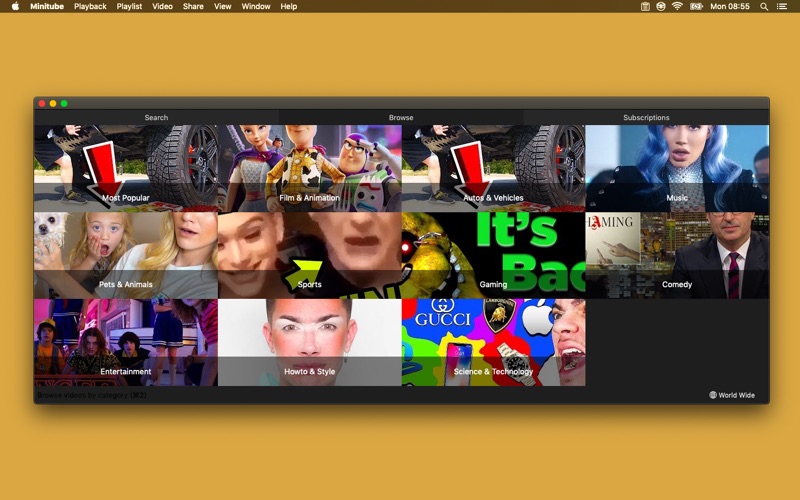Open Spotlight search magnifier icon
This screenshot has width=800, height=500.
point(765,6)
